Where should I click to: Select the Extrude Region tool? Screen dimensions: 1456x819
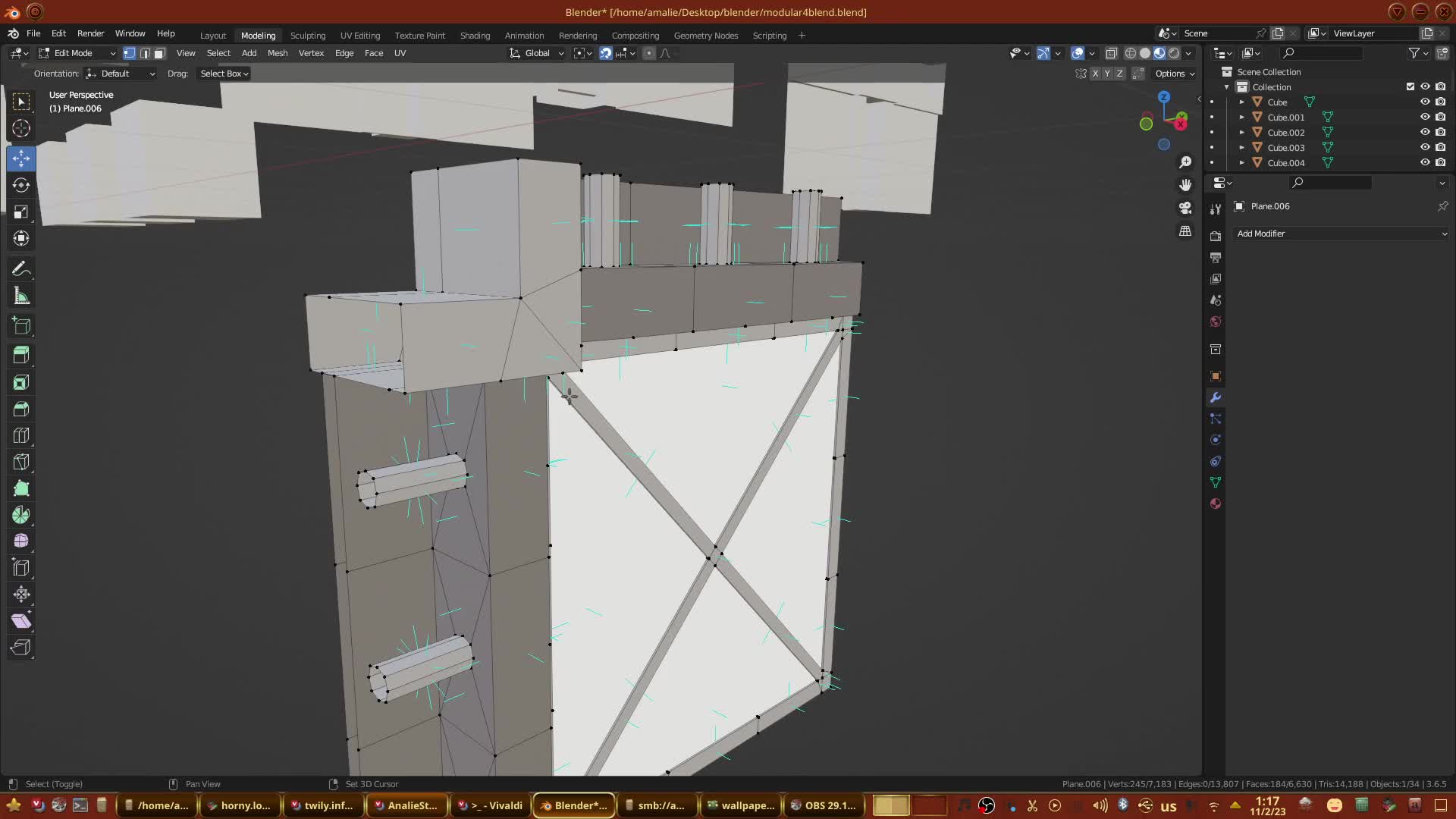[x=21, y=355]
